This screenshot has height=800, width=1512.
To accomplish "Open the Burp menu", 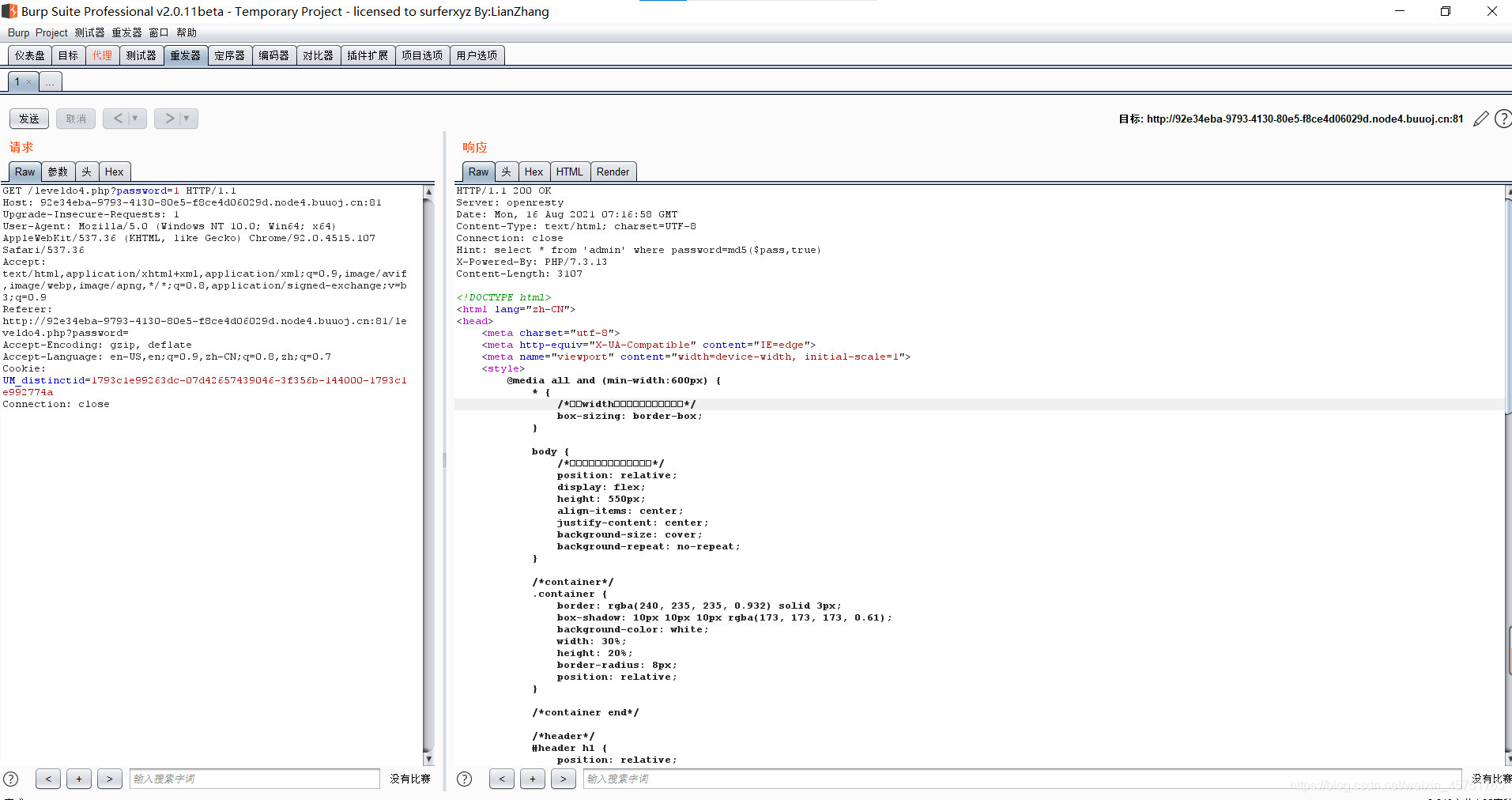I will click(18, 32).
